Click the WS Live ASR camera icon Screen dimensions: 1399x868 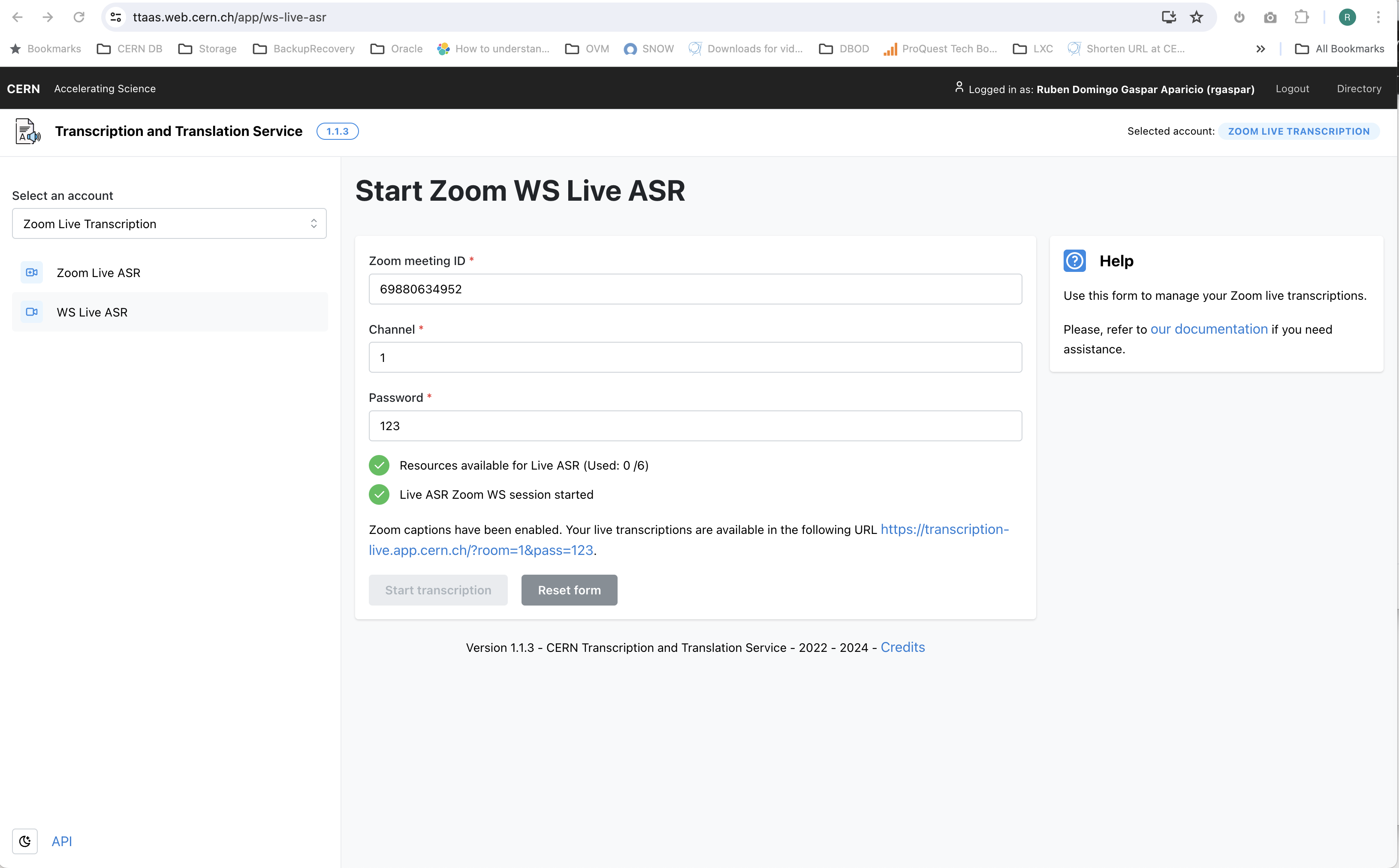pyautogui.click(x=32, y=312)
